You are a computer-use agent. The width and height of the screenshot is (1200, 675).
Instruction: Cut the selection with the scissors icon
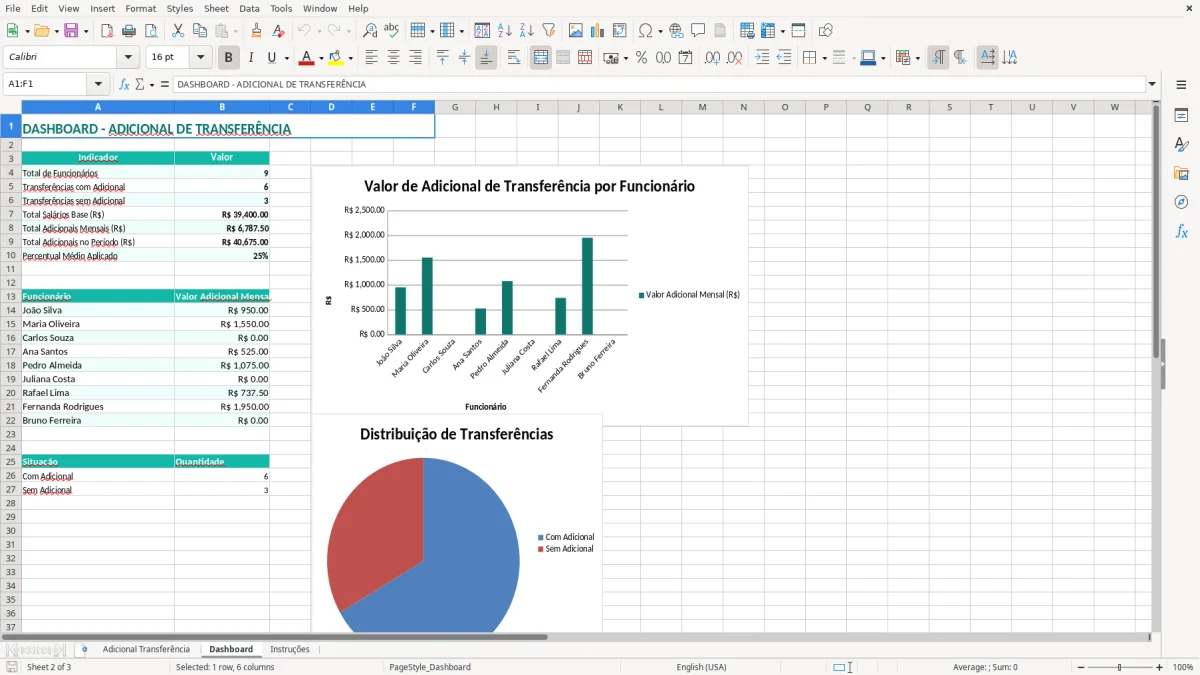(x=178, y=31)
